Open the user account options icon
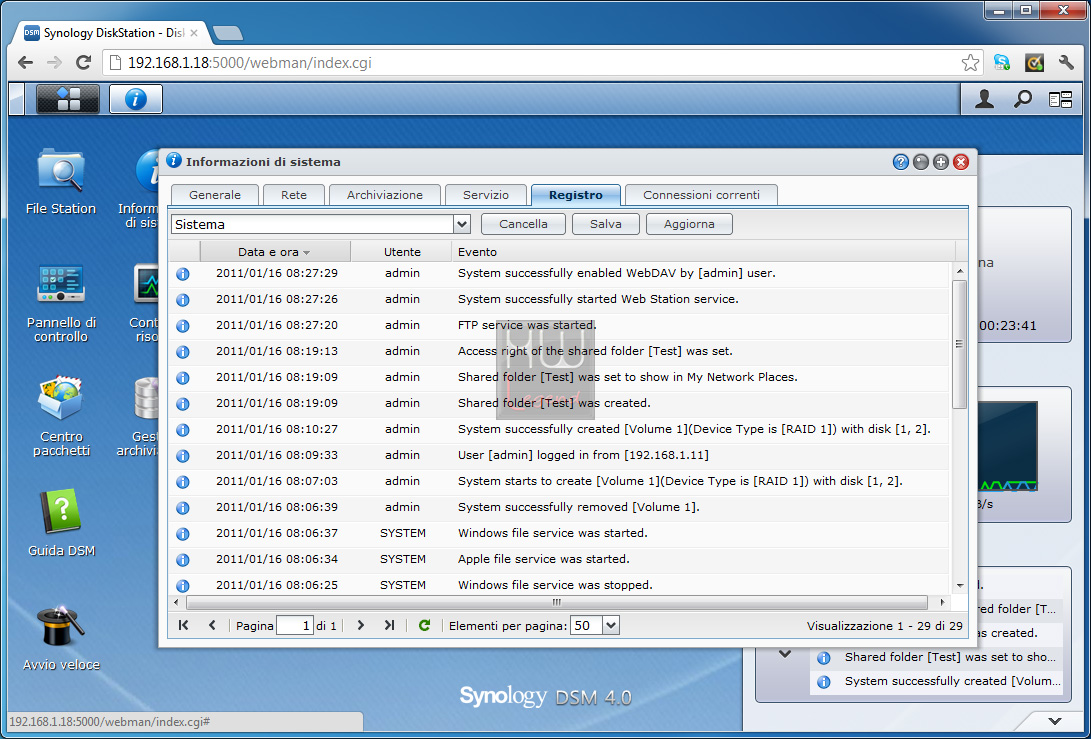Screen dimensions: 1091x739 [x=984, y=100]
